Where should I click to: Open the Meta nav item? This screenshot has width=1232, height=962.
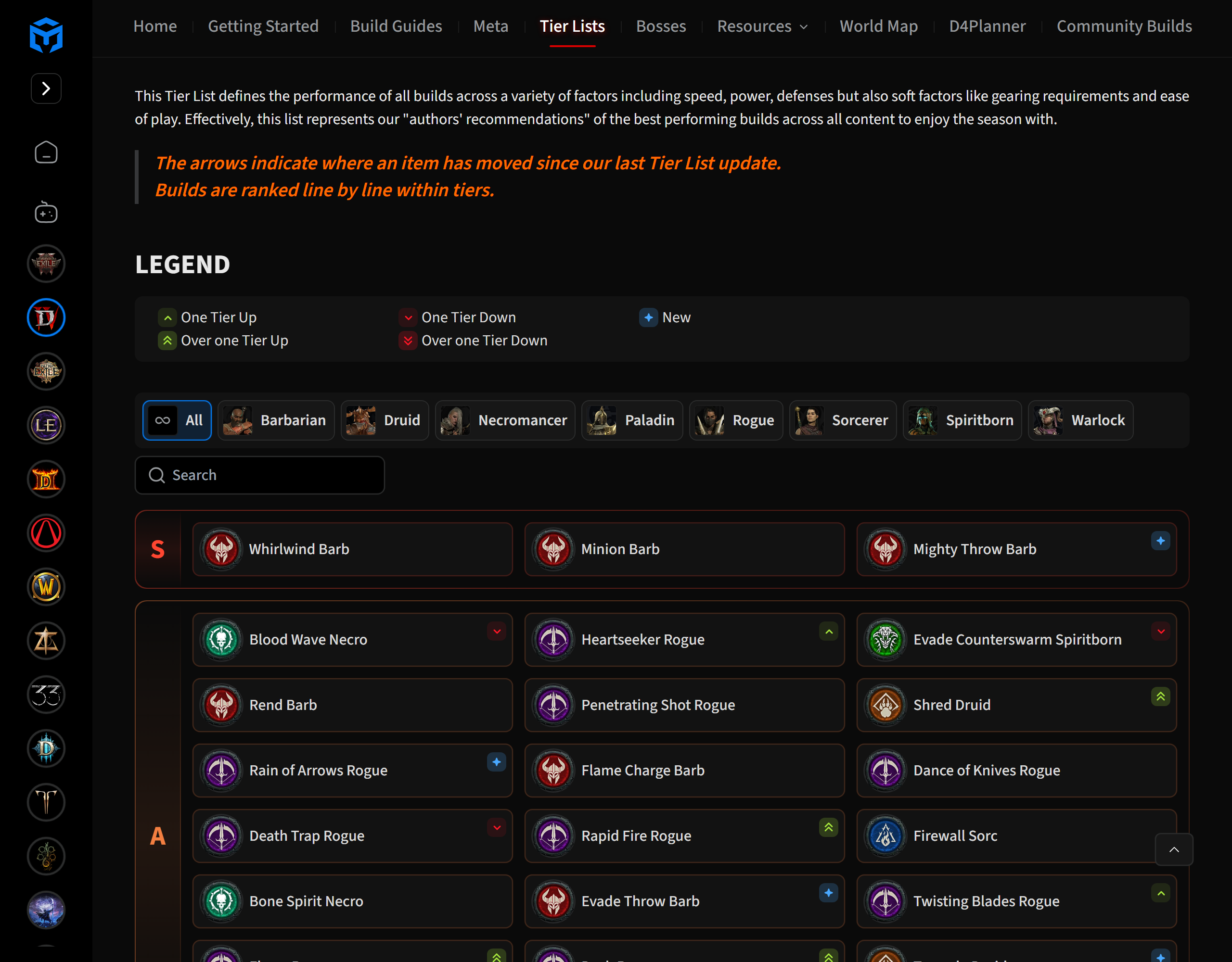tap(491, 26)
